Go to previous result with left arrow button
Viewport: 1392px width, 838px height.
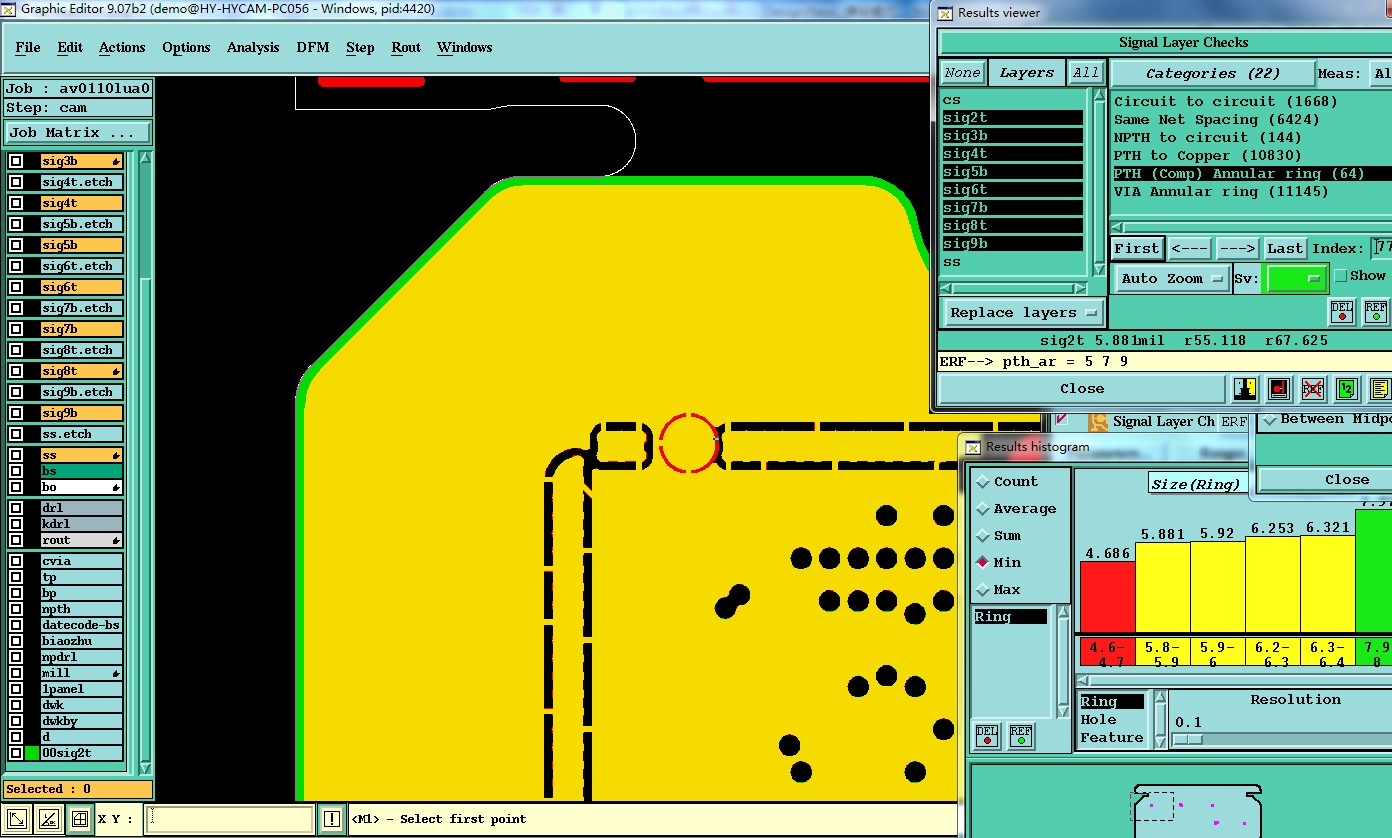[1190, 249]
